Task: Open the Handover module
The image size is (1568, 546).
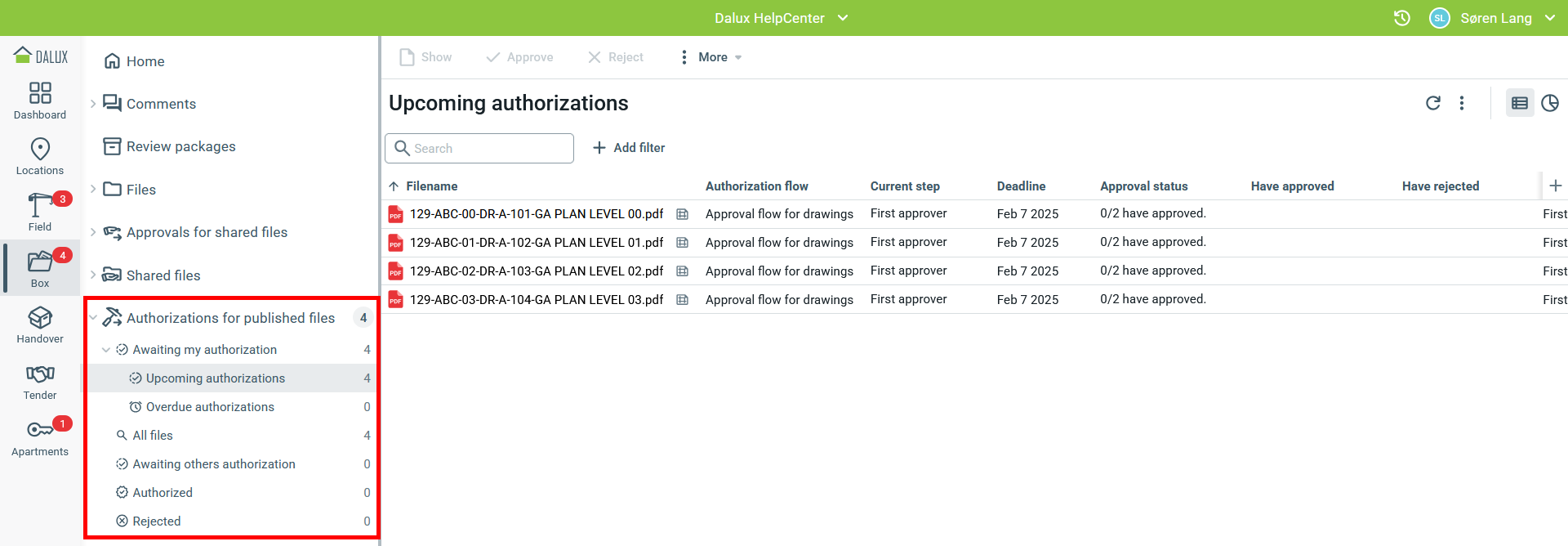Action: click(40, 324)
